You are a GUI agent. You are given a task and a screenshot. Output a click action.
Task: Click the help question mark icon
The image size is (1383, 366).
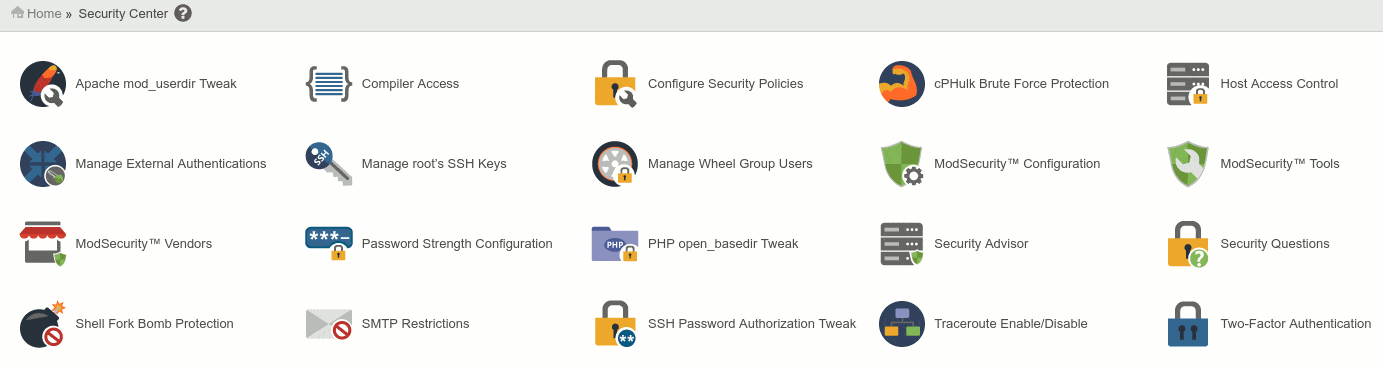183,13
